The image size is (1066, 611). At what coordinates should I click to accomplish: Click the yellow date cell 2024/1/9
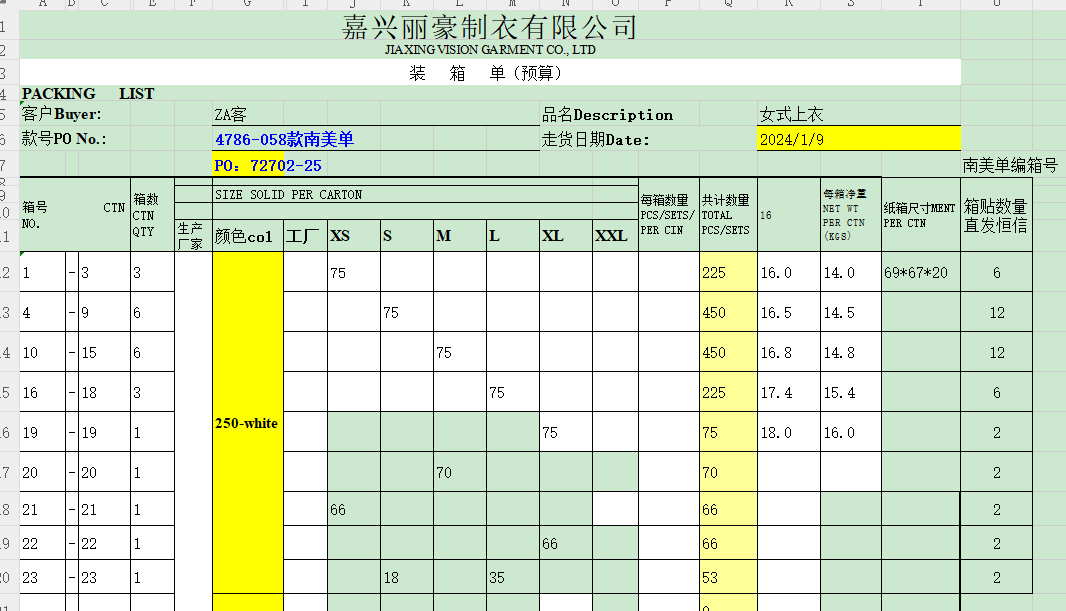tap(858, 140)
